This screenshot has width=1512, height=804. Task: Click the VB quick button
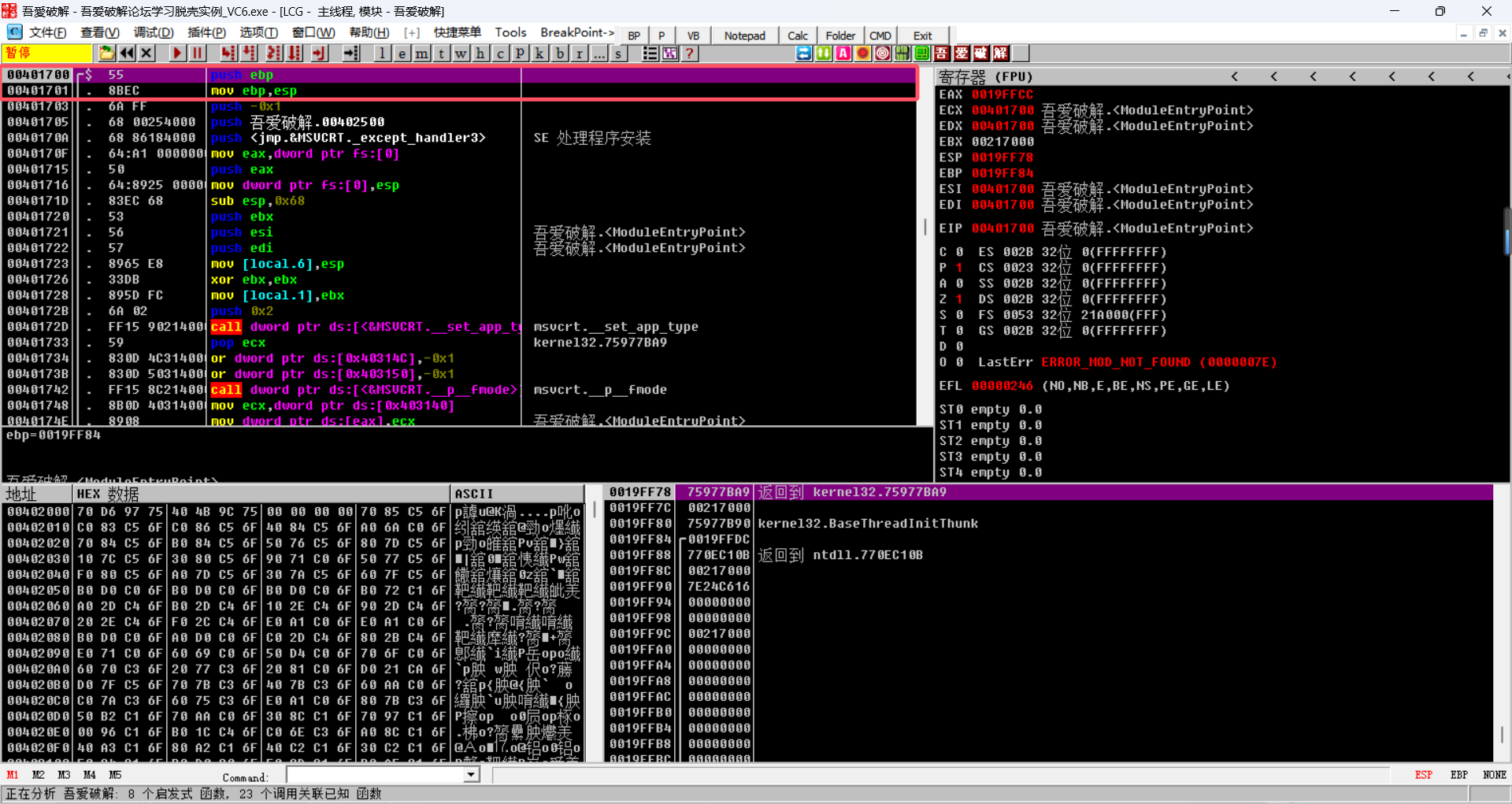[693, 35]
